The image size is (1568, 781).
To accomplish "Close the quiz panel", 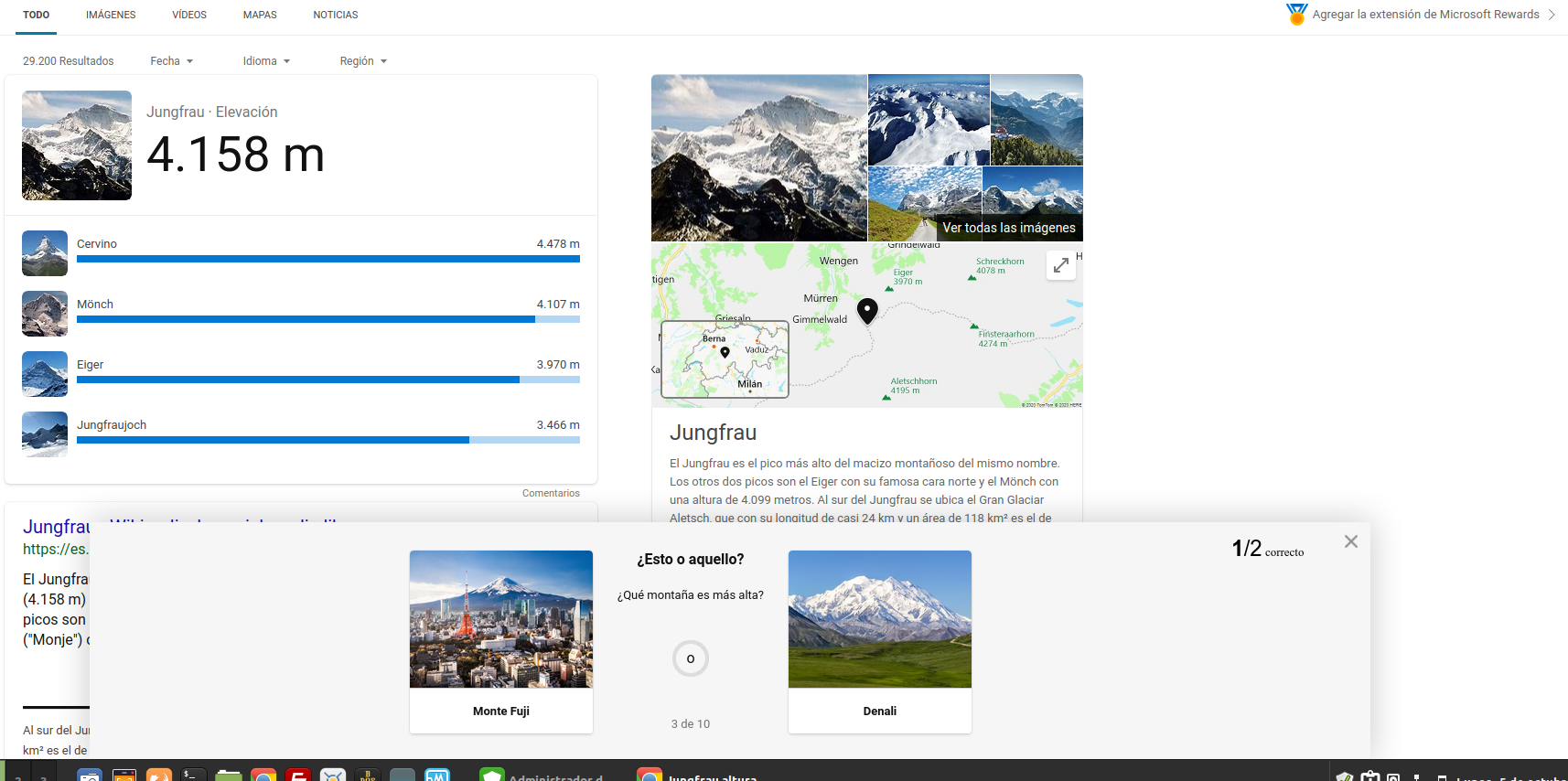I will (x=1350, y=541).
